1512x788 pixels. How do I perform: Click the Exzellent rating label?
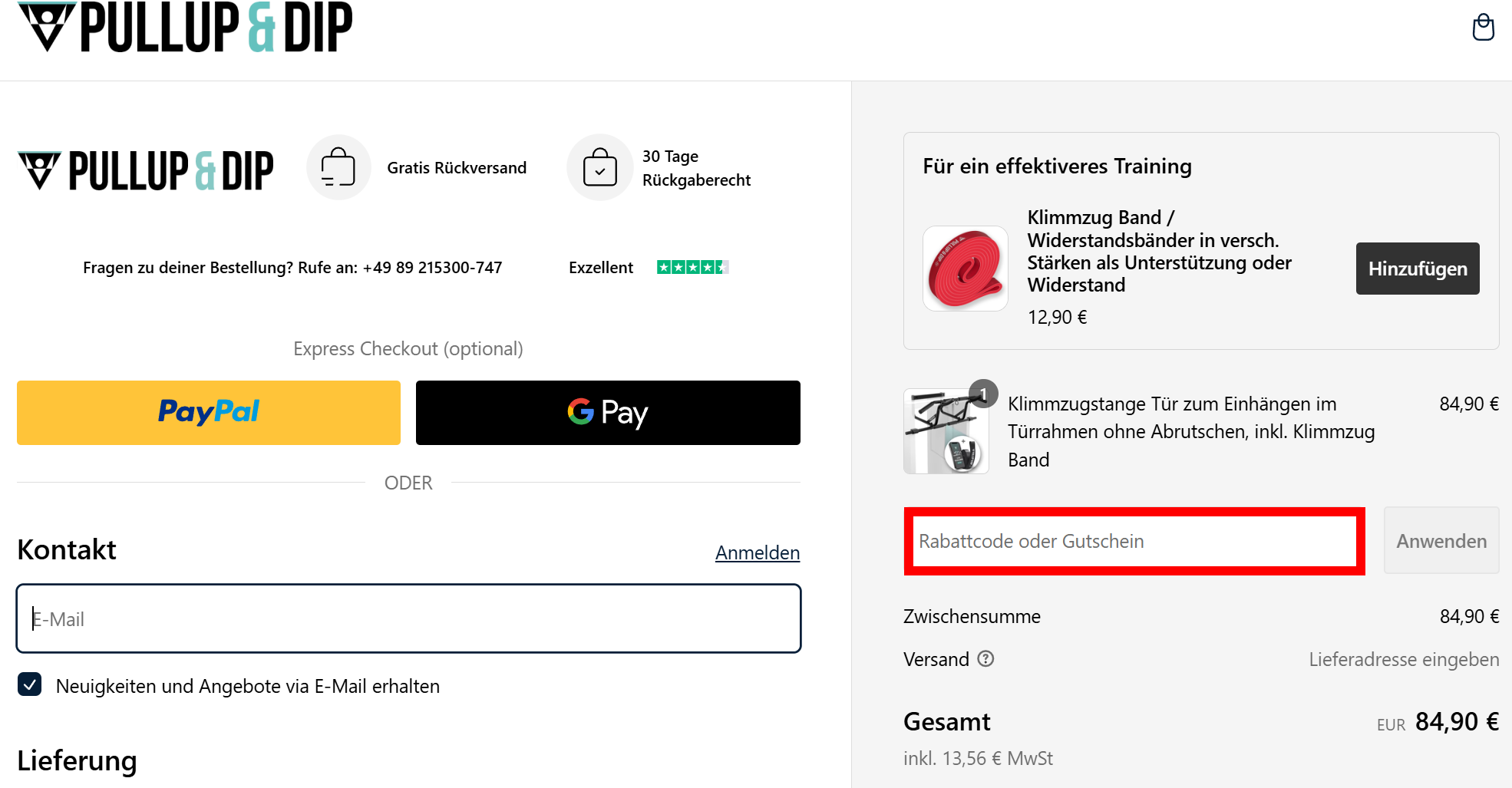click(601, 268)
